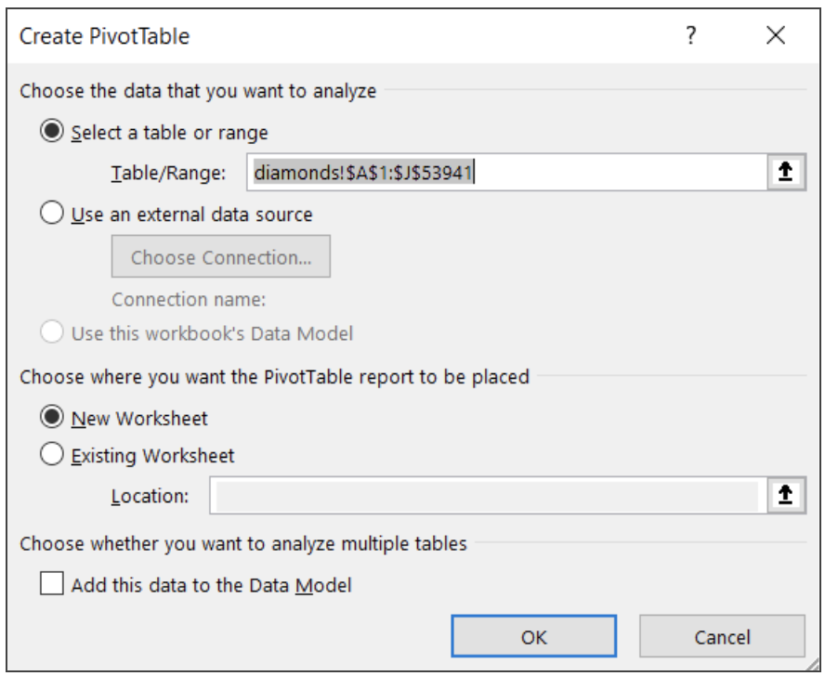Select the 'Use an external data source' option

51,213
